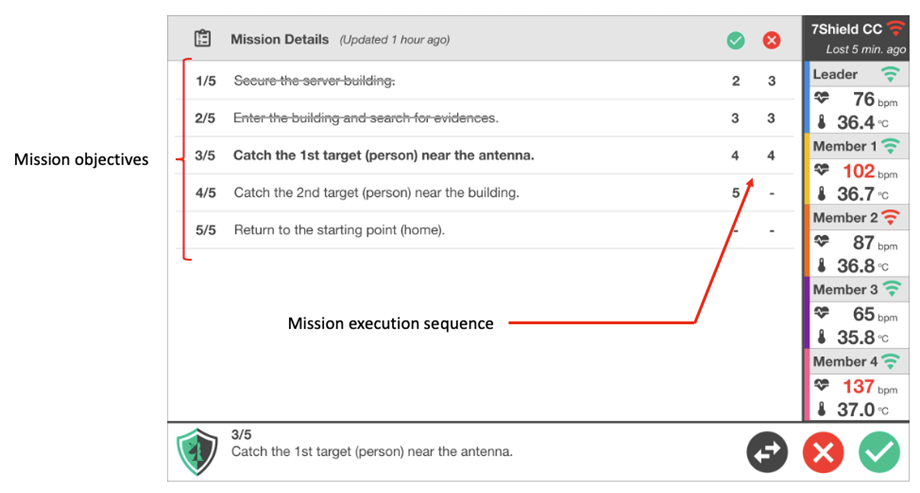Click Member 1 heart rate icon
This screenshot has width=920, height=493.
[821, 170]
